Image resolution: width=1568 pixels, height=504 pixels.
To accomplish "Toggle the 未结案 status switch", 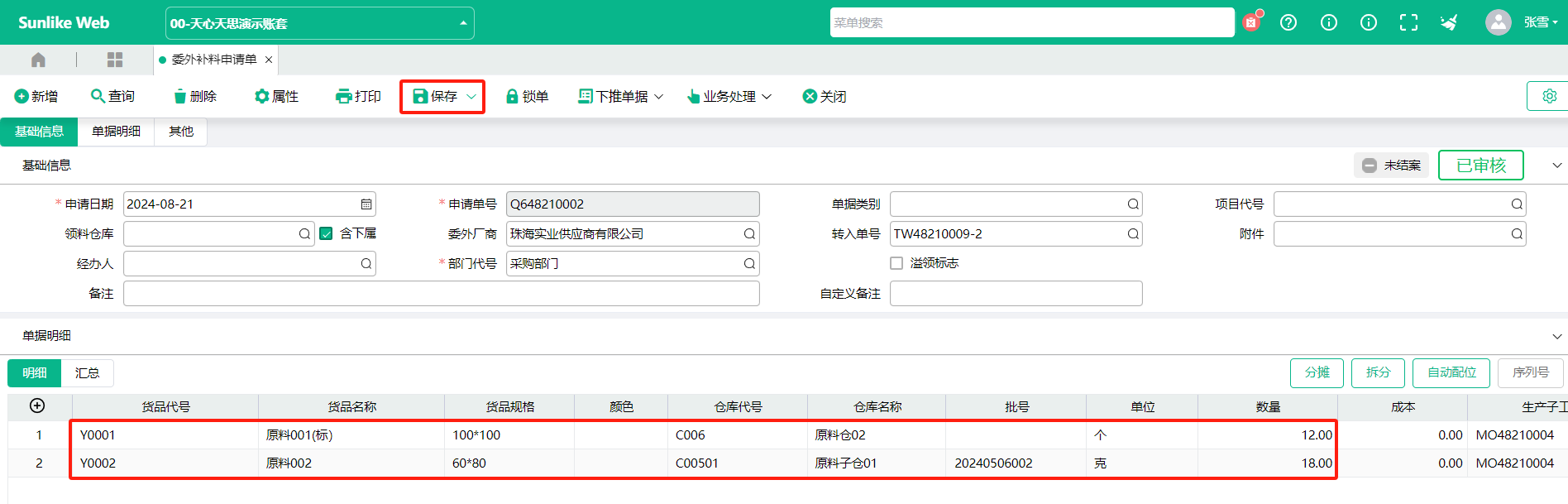I will pyautogui.click(x=1392, y=166).
